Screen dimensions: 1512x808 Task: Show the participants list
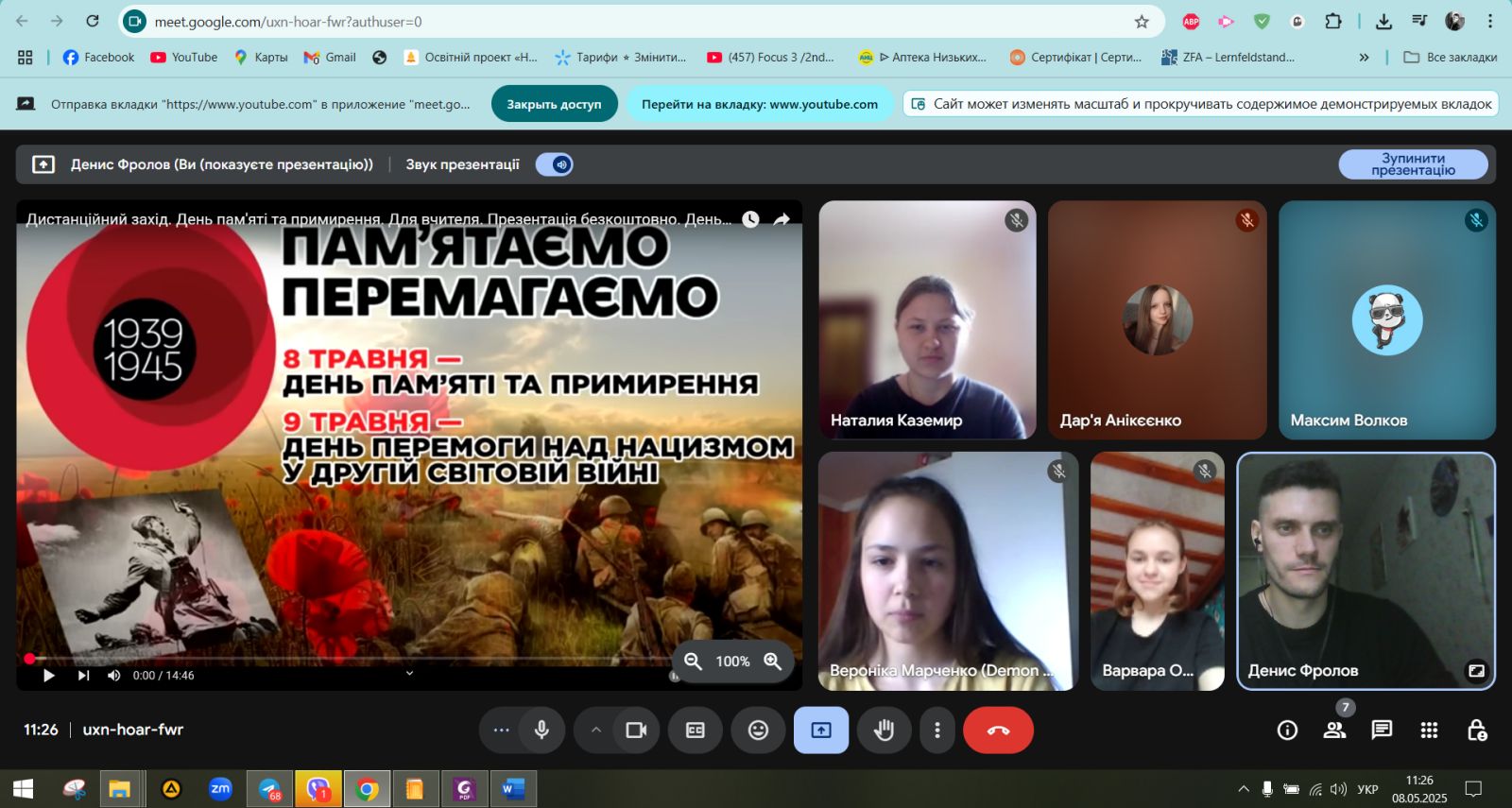click(x=1334, y=731)
